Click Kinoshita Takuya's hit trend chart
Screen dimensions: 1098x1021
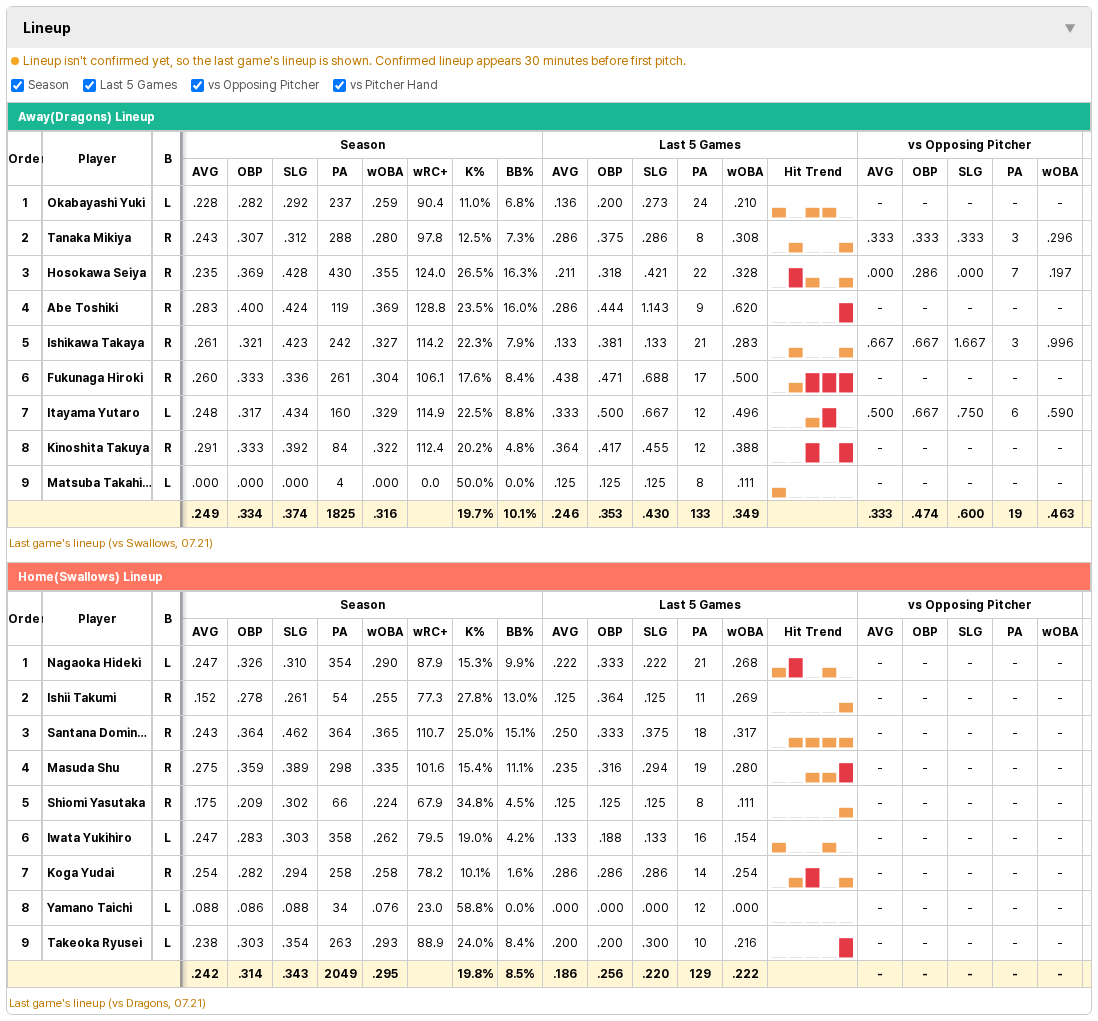coord(812,448)
